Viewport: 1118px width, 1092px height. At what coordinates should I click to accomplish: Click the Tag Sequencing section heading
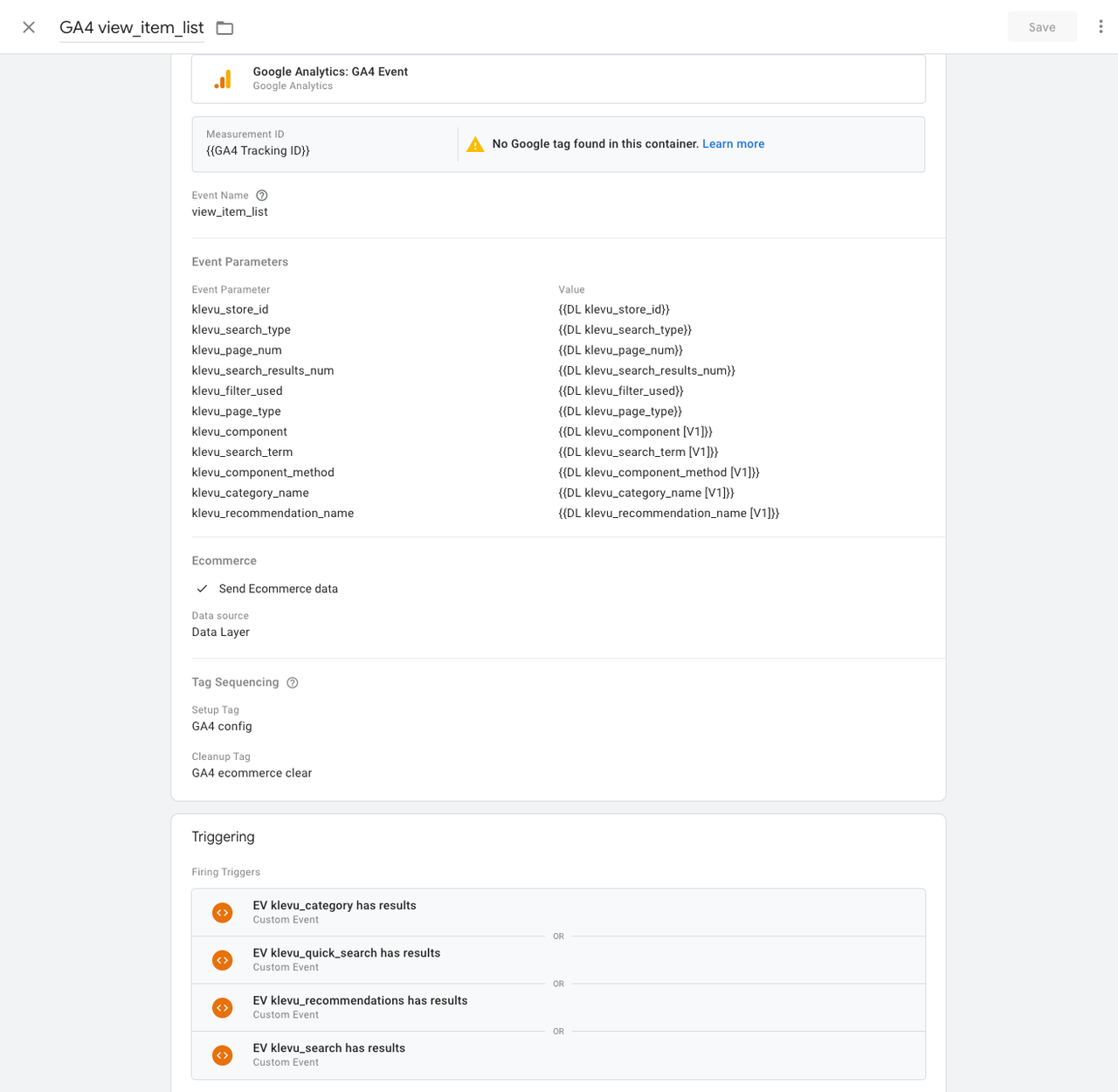(x=236, y=682)
